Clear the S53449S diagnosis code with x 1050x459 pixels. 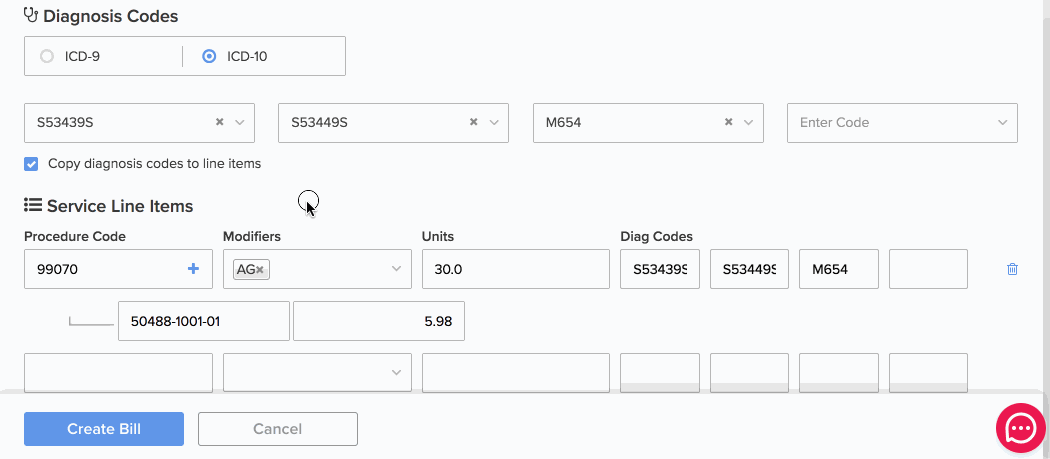coord(473,122)
